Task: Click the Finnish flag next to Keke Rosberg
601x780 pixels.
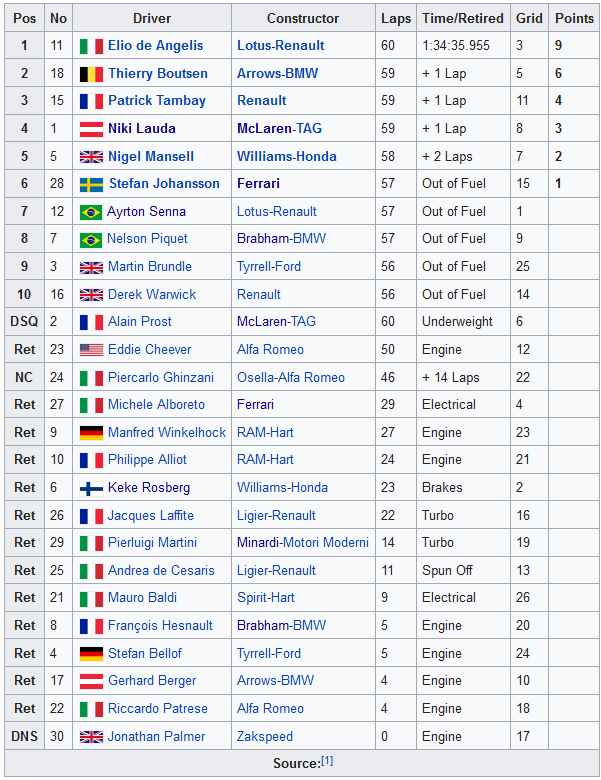Action: (91, 488)
